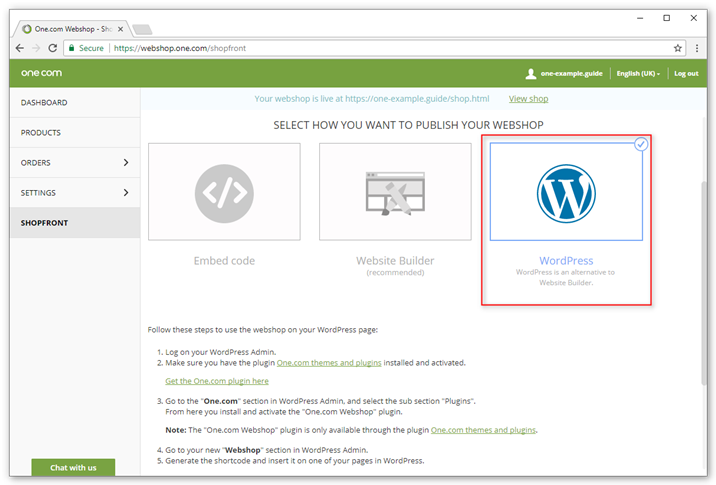Open a new browser tab
Viewport: 716px width, 485px height.
[x=142, y=30]
